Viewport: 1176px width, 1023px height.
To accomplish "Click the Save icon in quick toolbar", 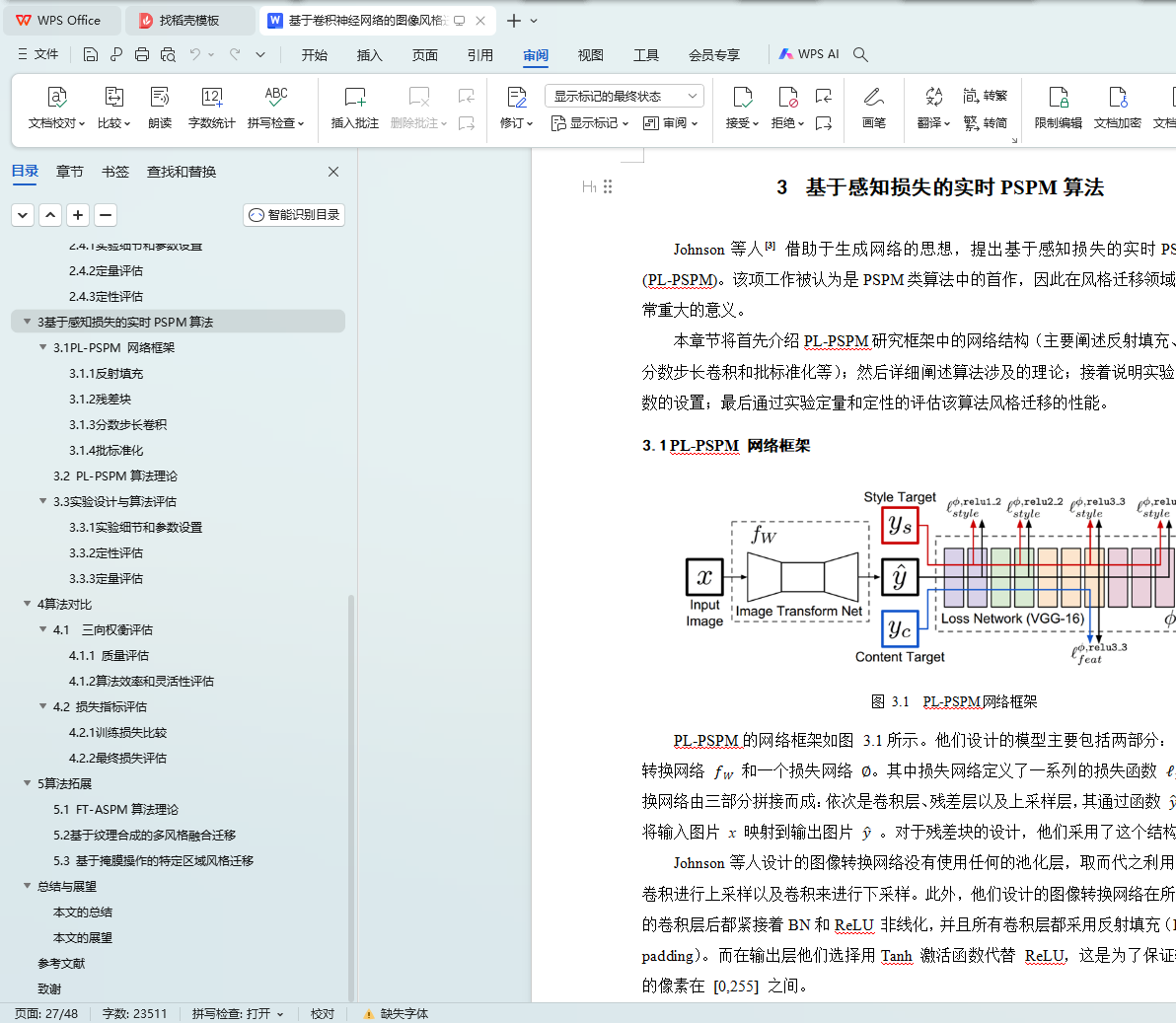I will coord(91,54).
